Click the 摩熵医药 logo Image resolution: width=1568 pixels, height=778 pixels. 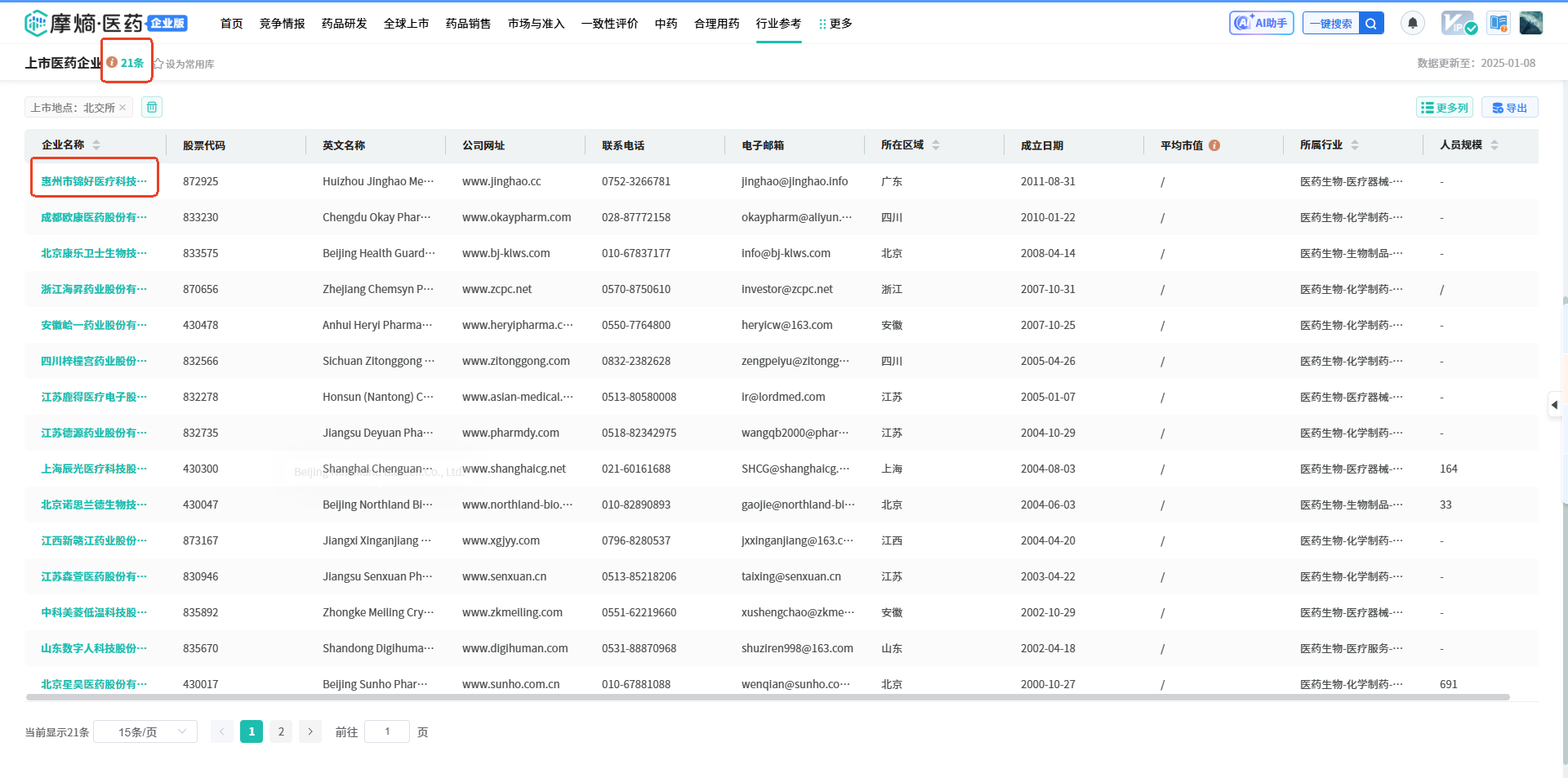tap(105, 24)
